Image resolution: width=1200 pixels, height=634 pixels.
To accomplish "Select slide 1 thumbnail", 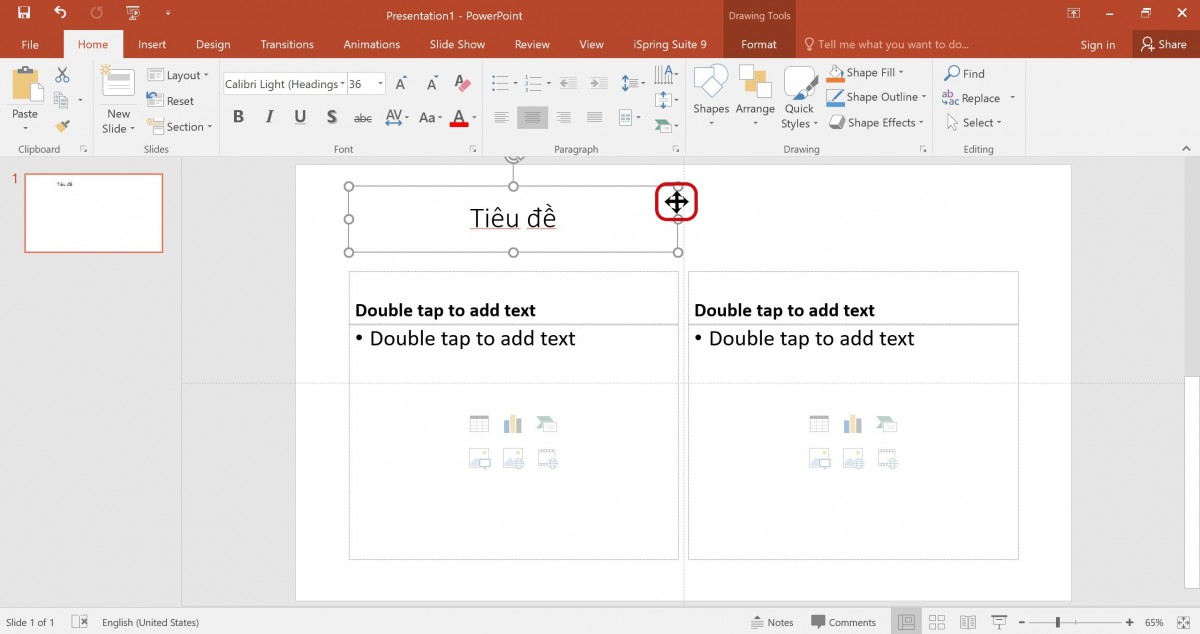I will point(94,213).
